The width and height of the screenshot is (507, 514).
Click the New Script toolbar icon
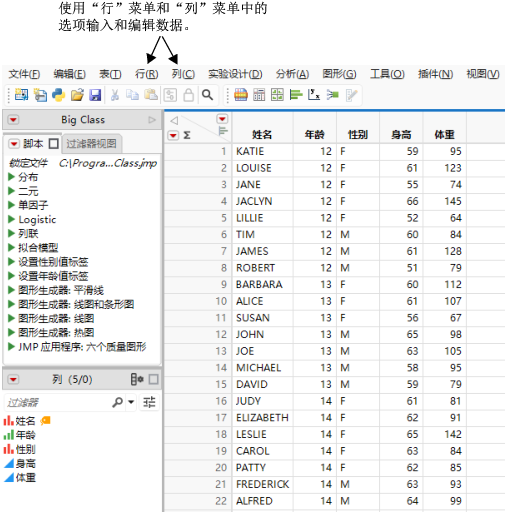tap(40, 95)
